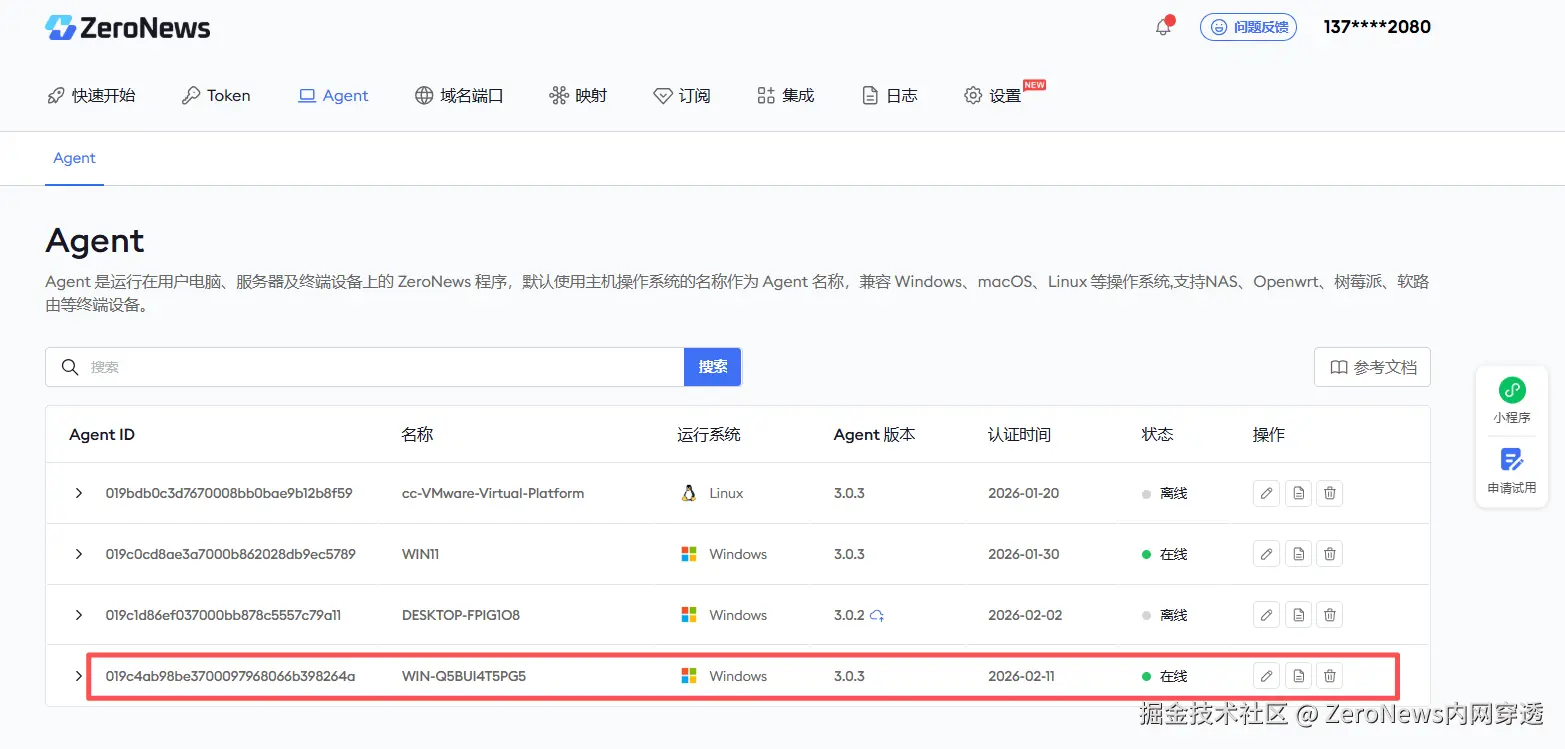Open 订阅 menu item
Image resolution: width=1565 pixels, height=749 pixels.
pyautogui.click(x=682, y=96)
